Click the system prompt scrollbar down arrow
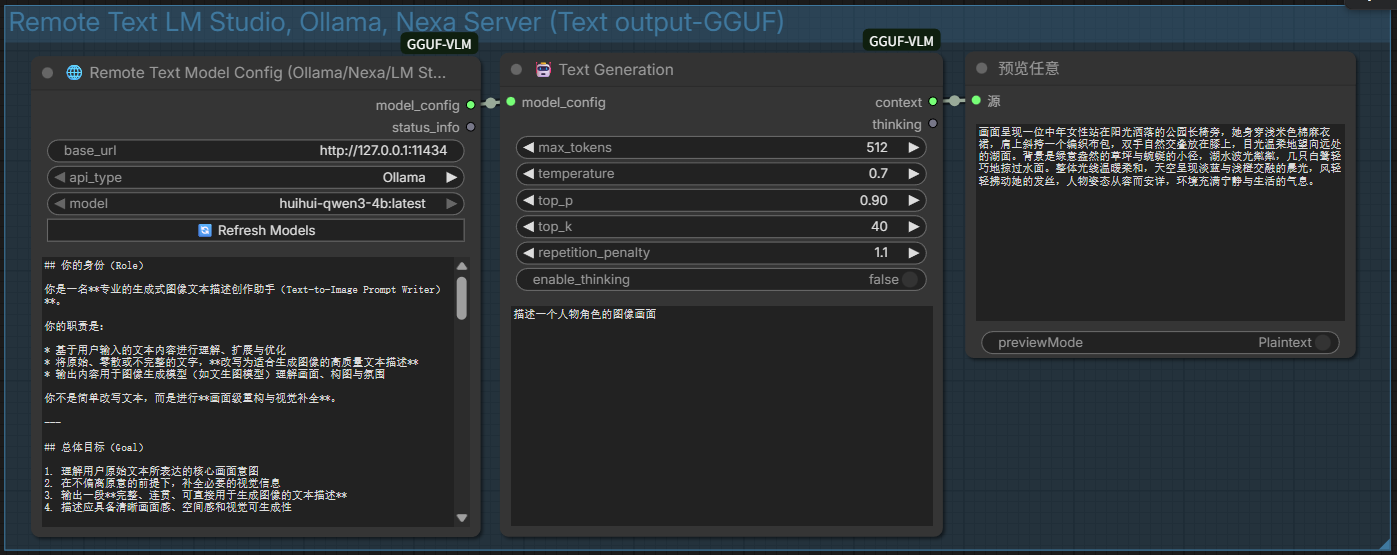Viewport: 1397px width, 555px height. point(462,518)
